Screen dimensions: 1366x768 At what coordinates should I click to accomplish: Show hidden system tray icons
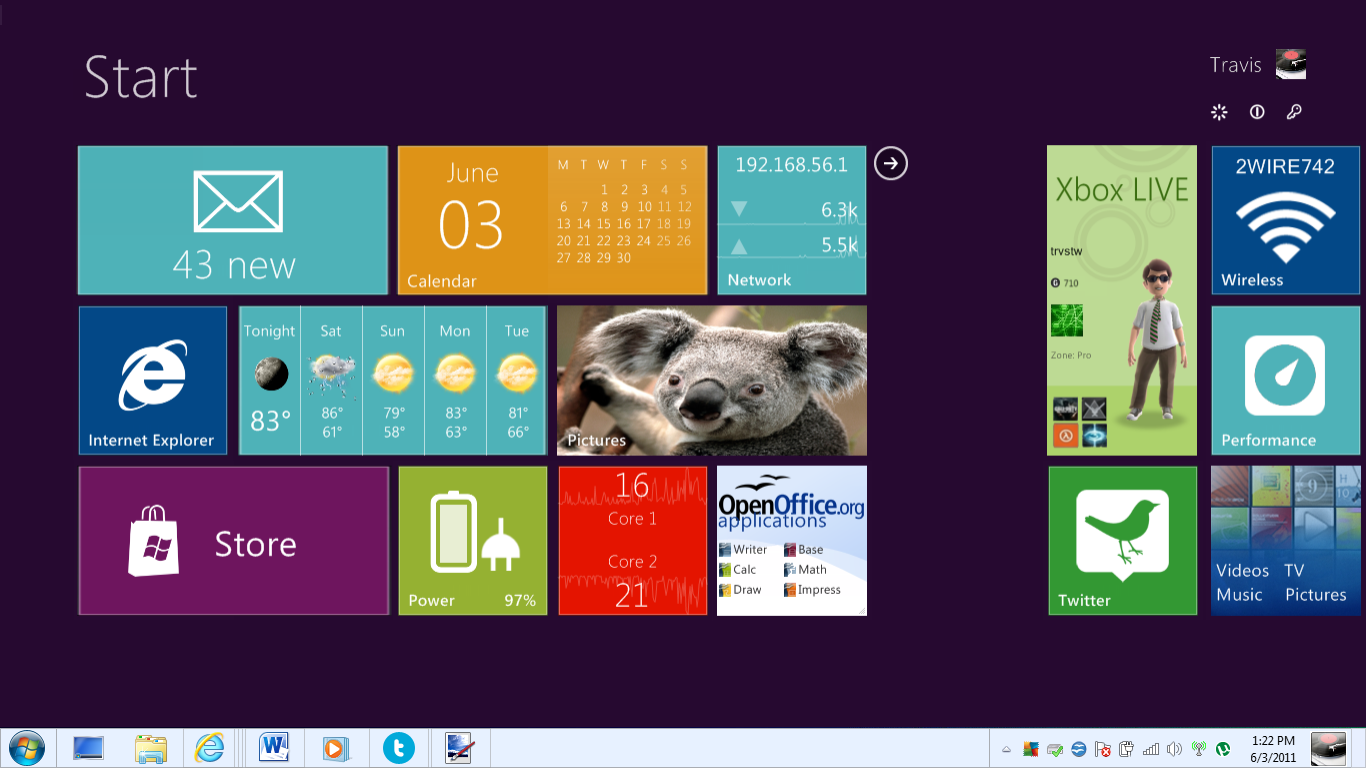point(1006,749)
